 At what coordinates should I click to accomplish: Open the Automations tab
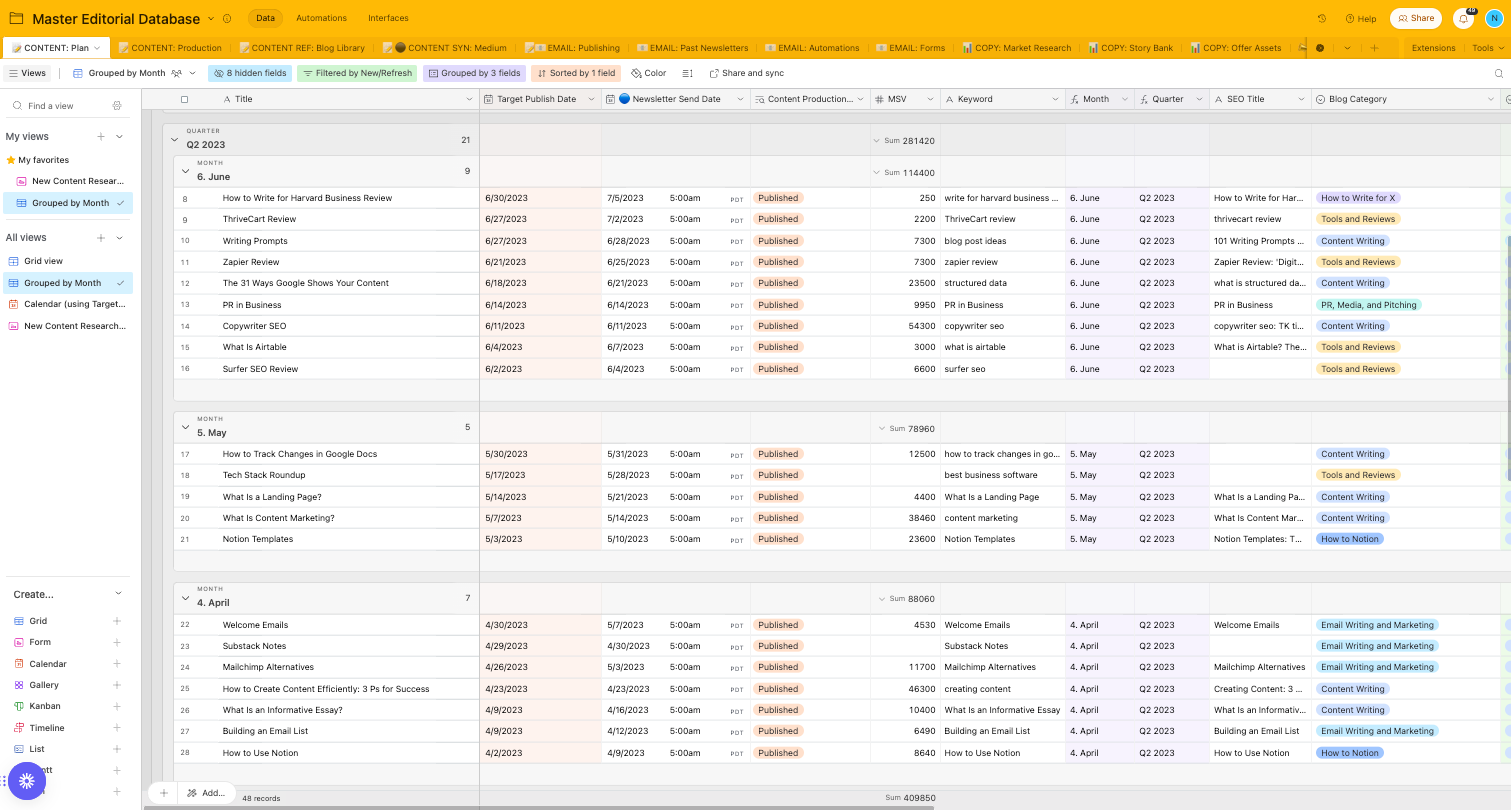click(x=321, y=18)
